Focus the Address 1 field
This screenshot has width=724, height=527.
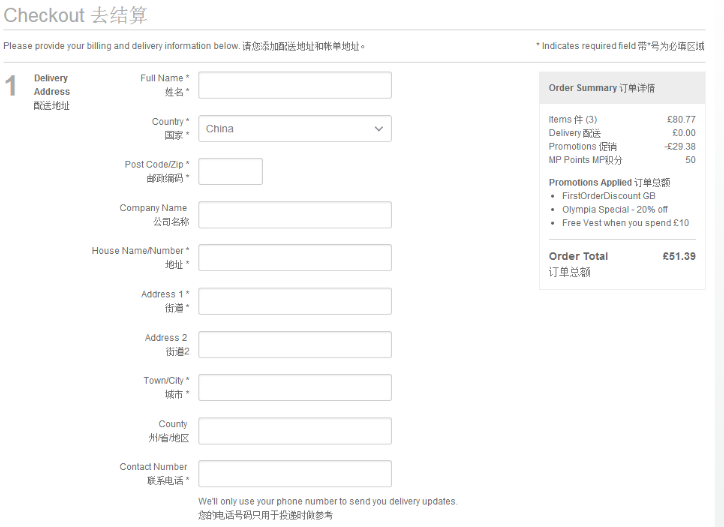(x=295, y=301)
